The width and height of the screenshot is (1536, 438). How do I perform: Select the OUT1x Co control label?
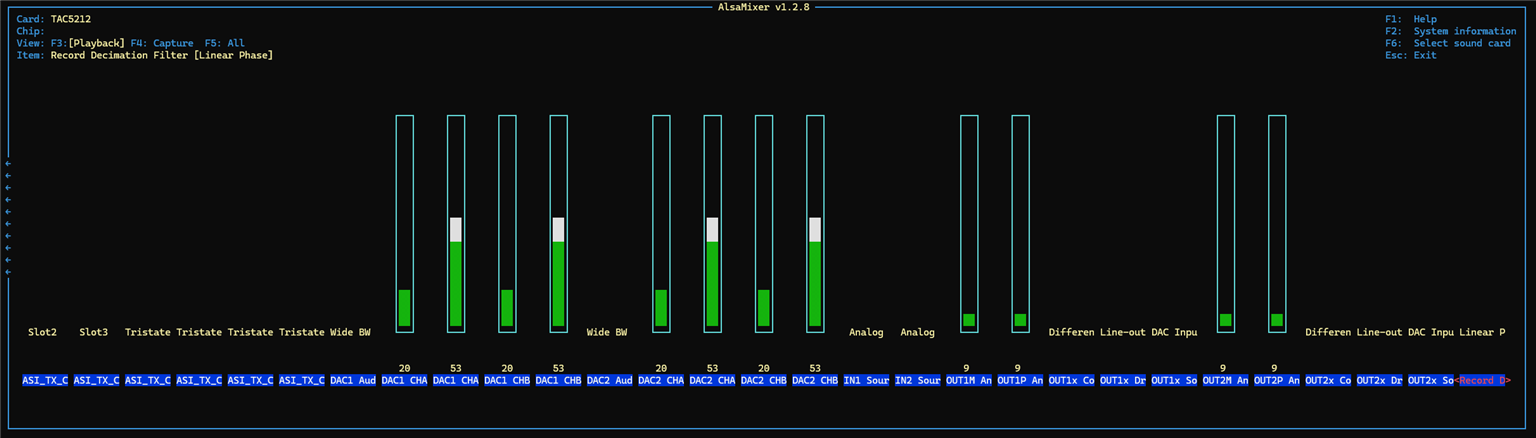pos(1071,380)
